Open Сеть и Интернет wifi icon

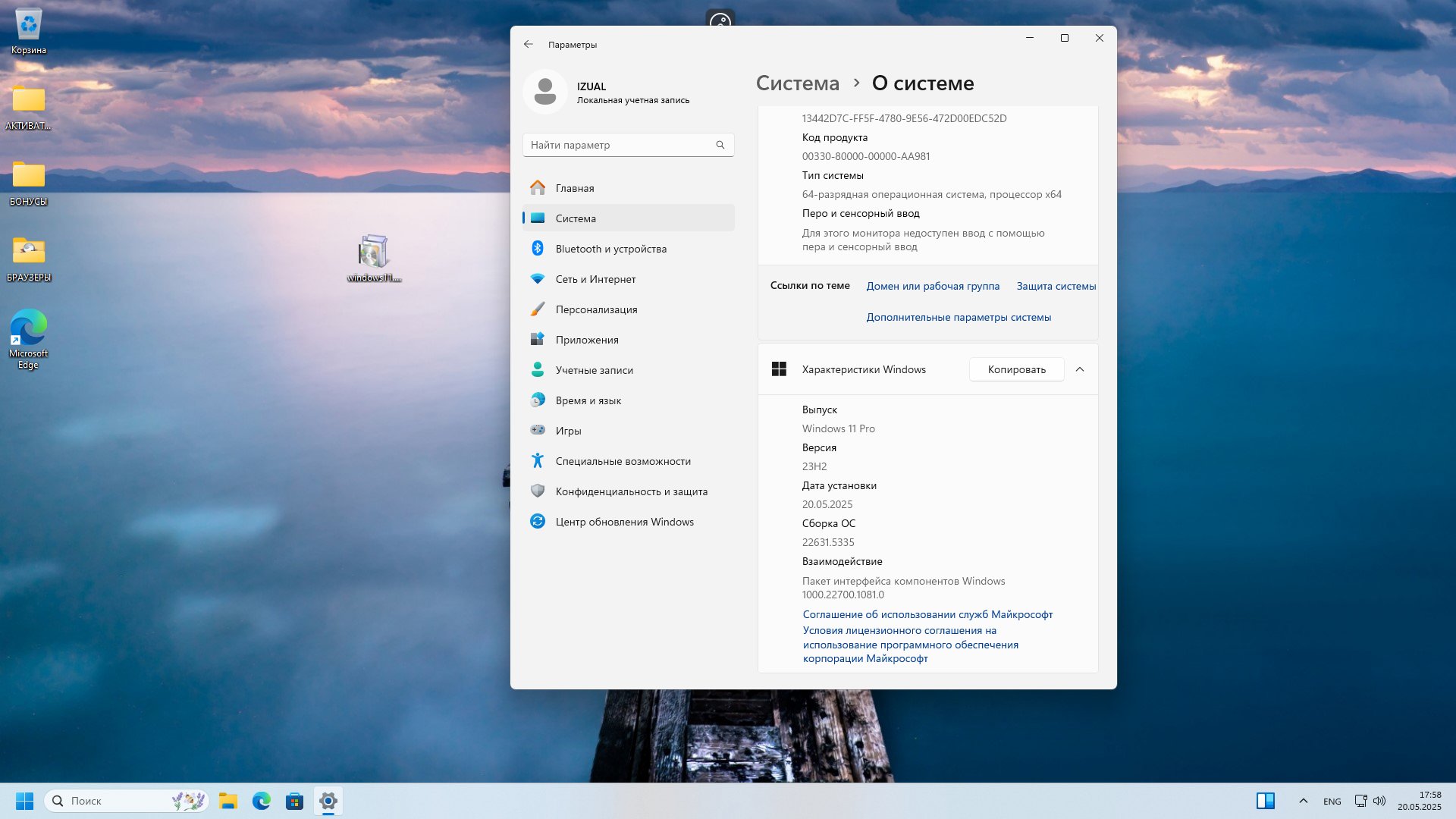[538, 278]
